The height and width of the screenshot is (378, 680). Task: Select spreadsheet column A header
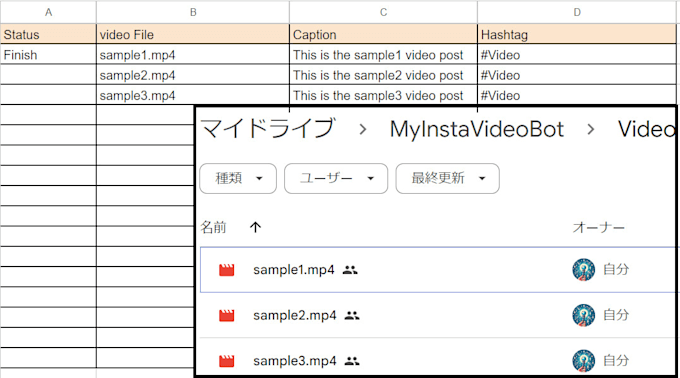[48, 12]
